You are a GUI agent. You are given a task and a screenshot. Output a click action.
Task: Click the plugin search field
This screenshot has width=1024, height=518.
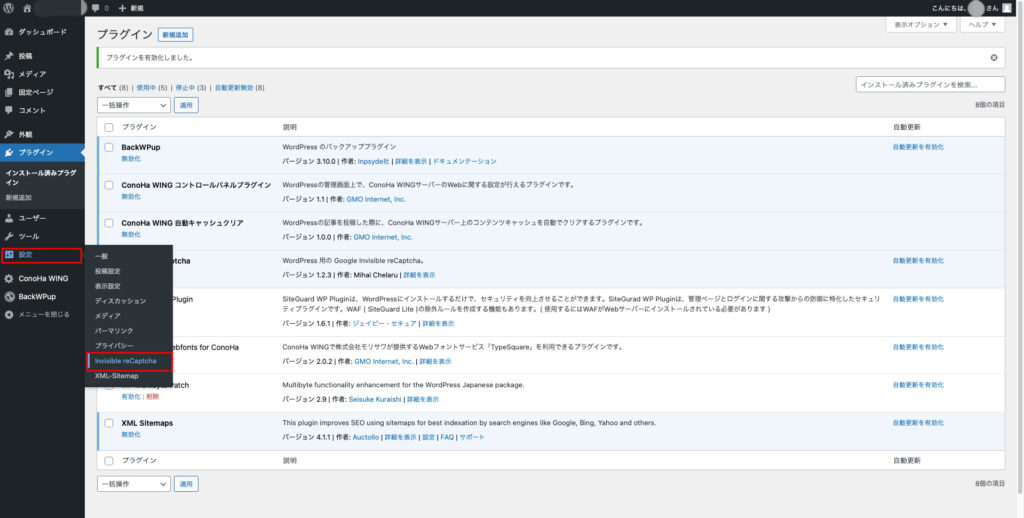coord(930,85)
